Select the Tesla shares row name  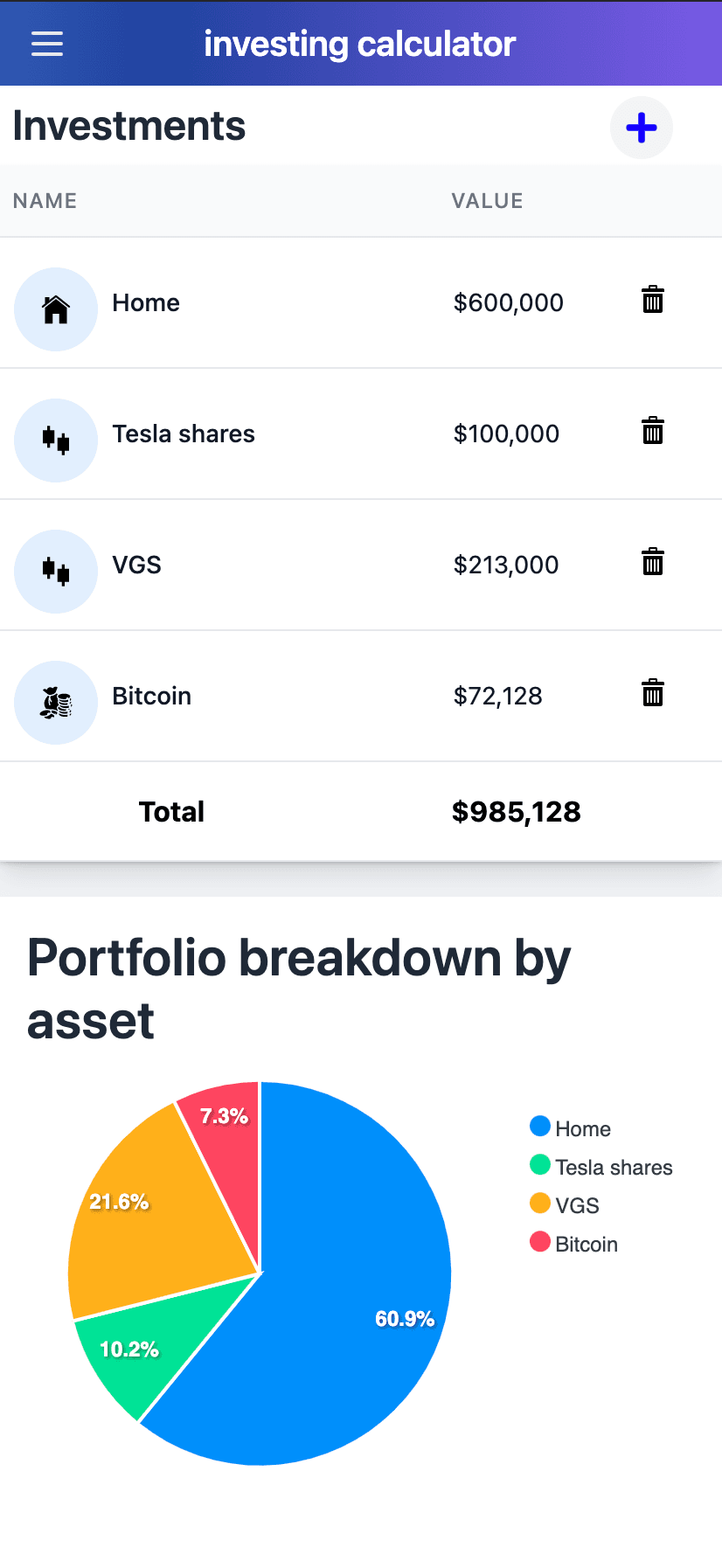pyautogui.click(x=184, y=434)
